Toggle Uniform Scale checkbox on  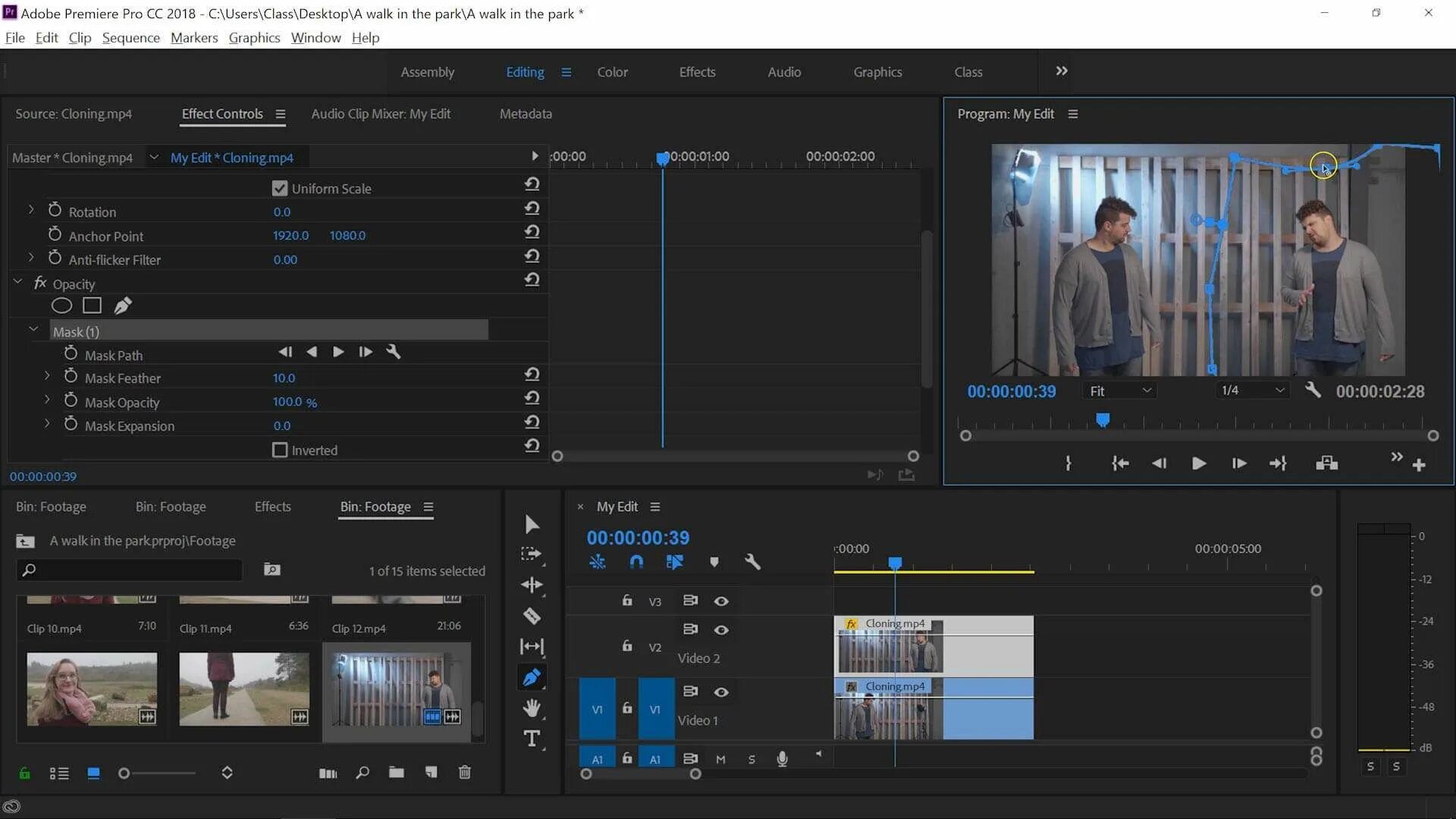coord(280,188)
